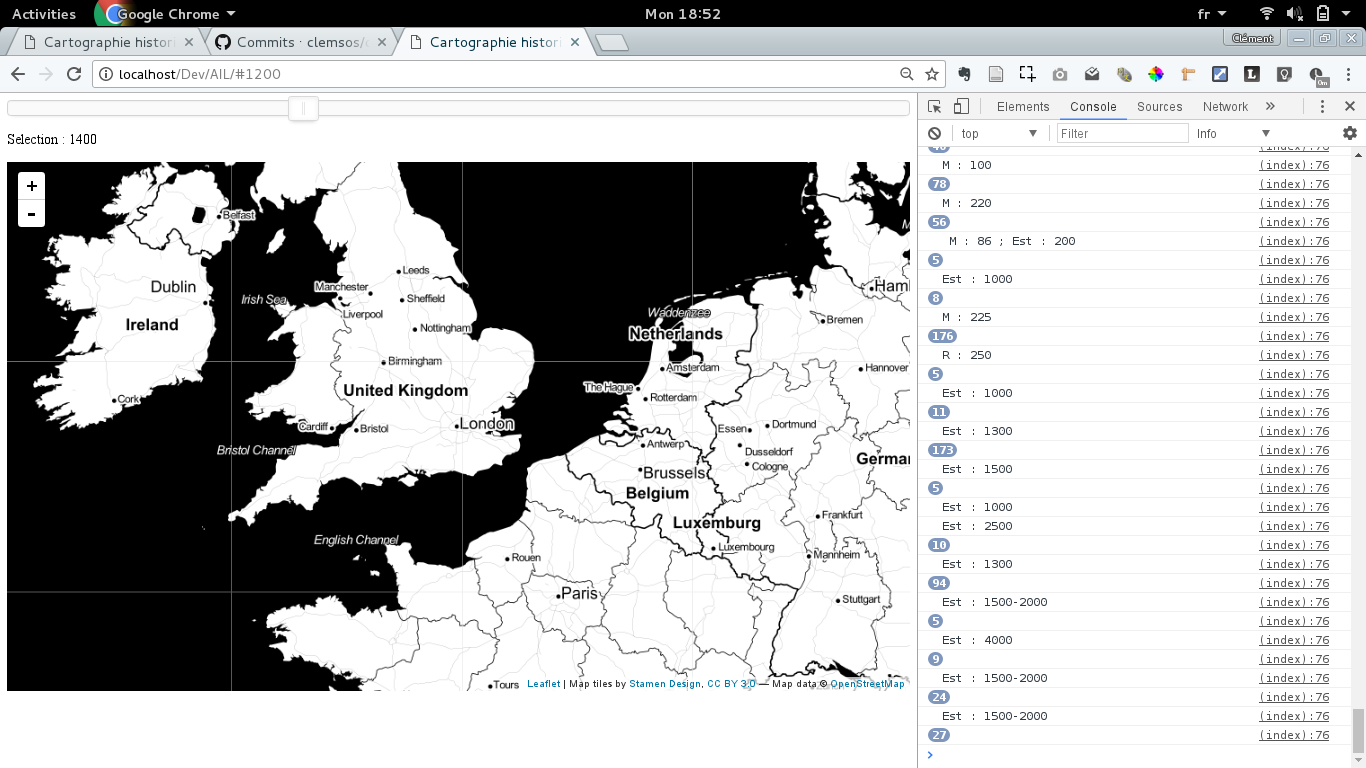Image resolution: width=1366 pixels, height=768 pixels.
Task: Clear the console with the ban icon
Action: click(x=934, y=133)
